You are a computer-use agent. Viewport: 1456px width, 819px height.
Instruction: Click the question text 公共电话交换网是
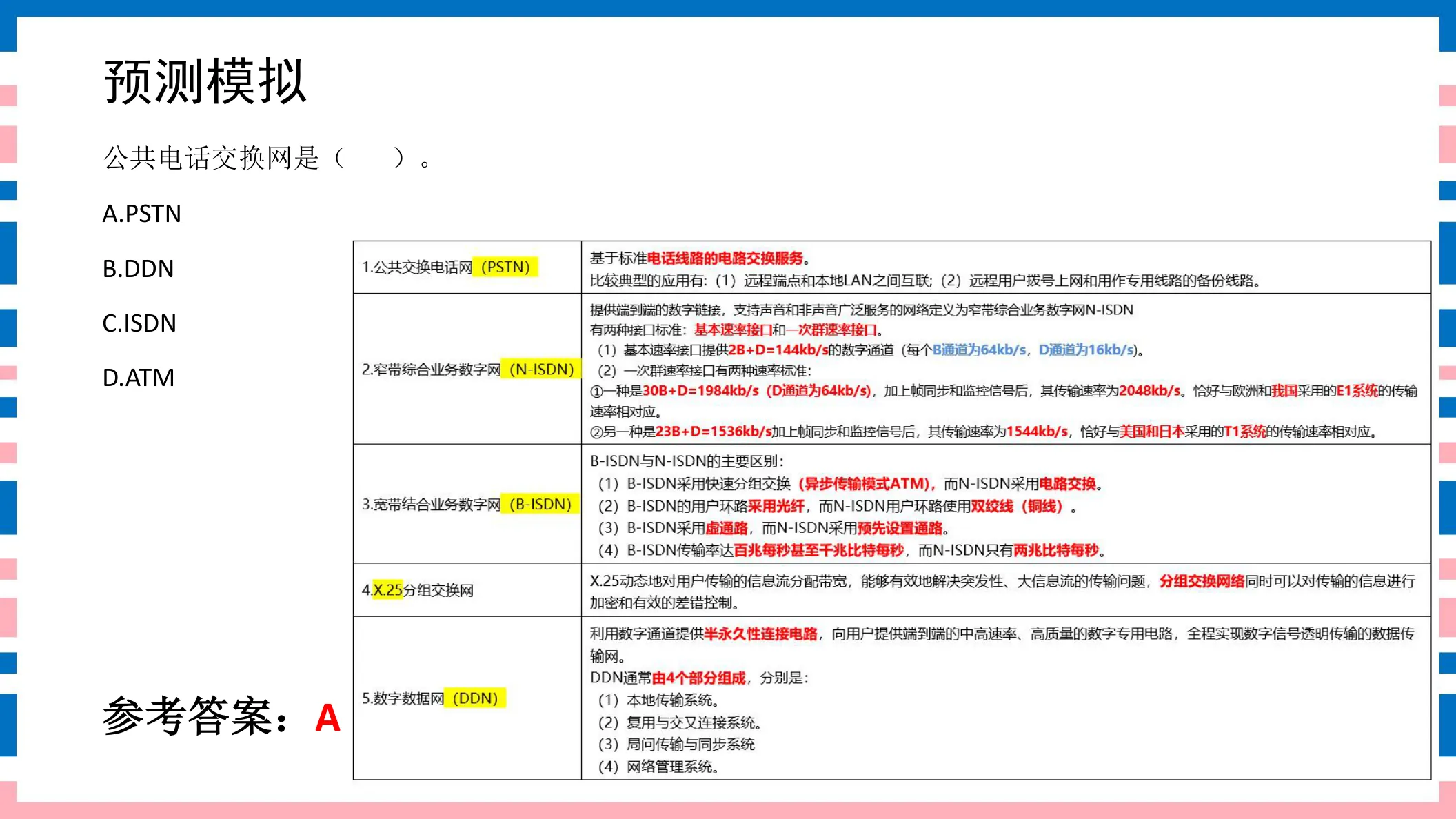click(x=212, y=158)
